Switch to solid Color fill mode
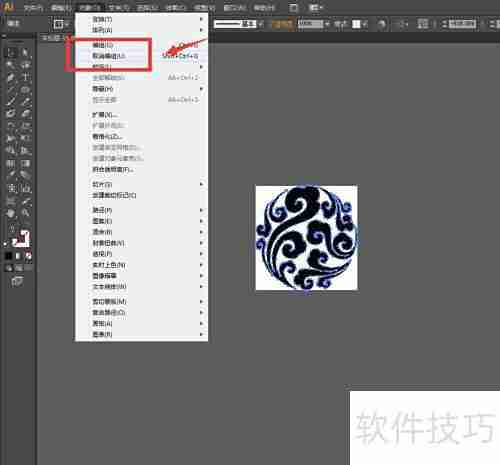This screenshot has height=465, width=500. pos(9,256)
